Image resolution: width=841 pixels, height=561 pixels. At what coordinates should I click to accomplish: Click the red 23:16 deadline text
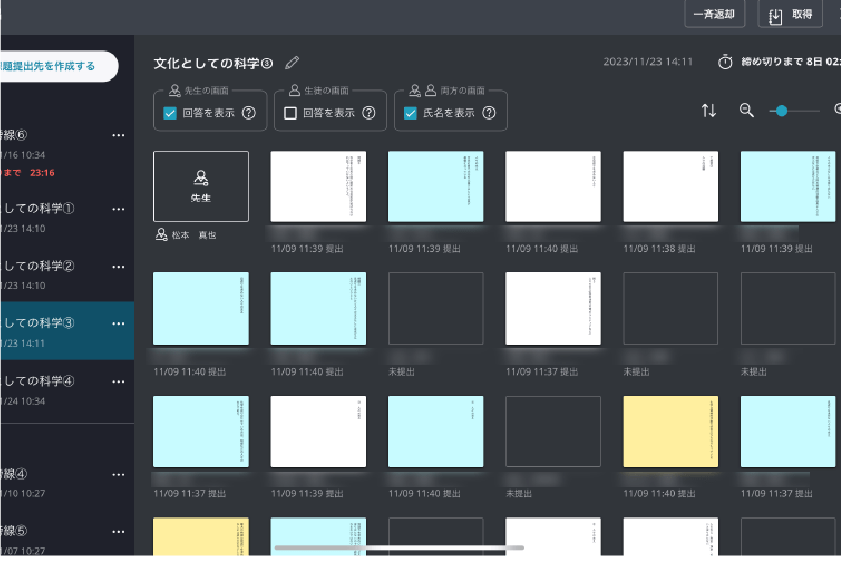point(42,173)
